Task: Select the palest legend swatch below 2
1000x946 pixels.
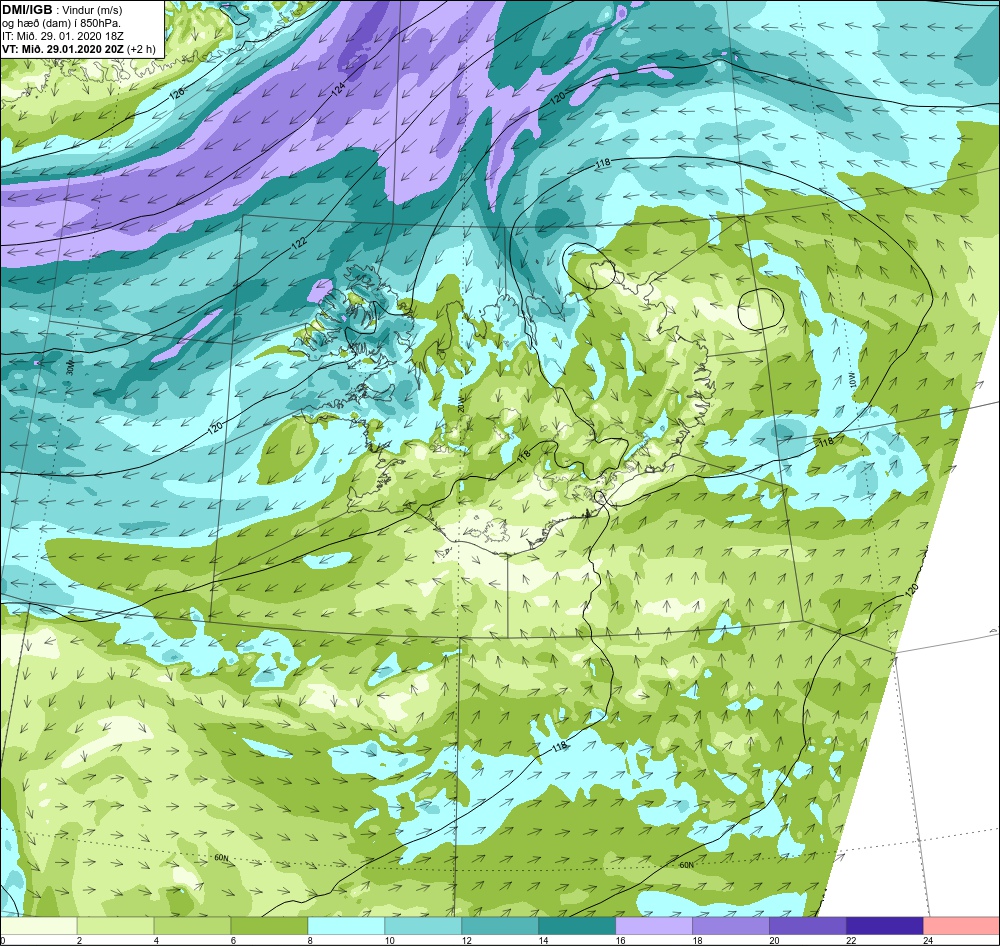Action: tap(39, 926)
